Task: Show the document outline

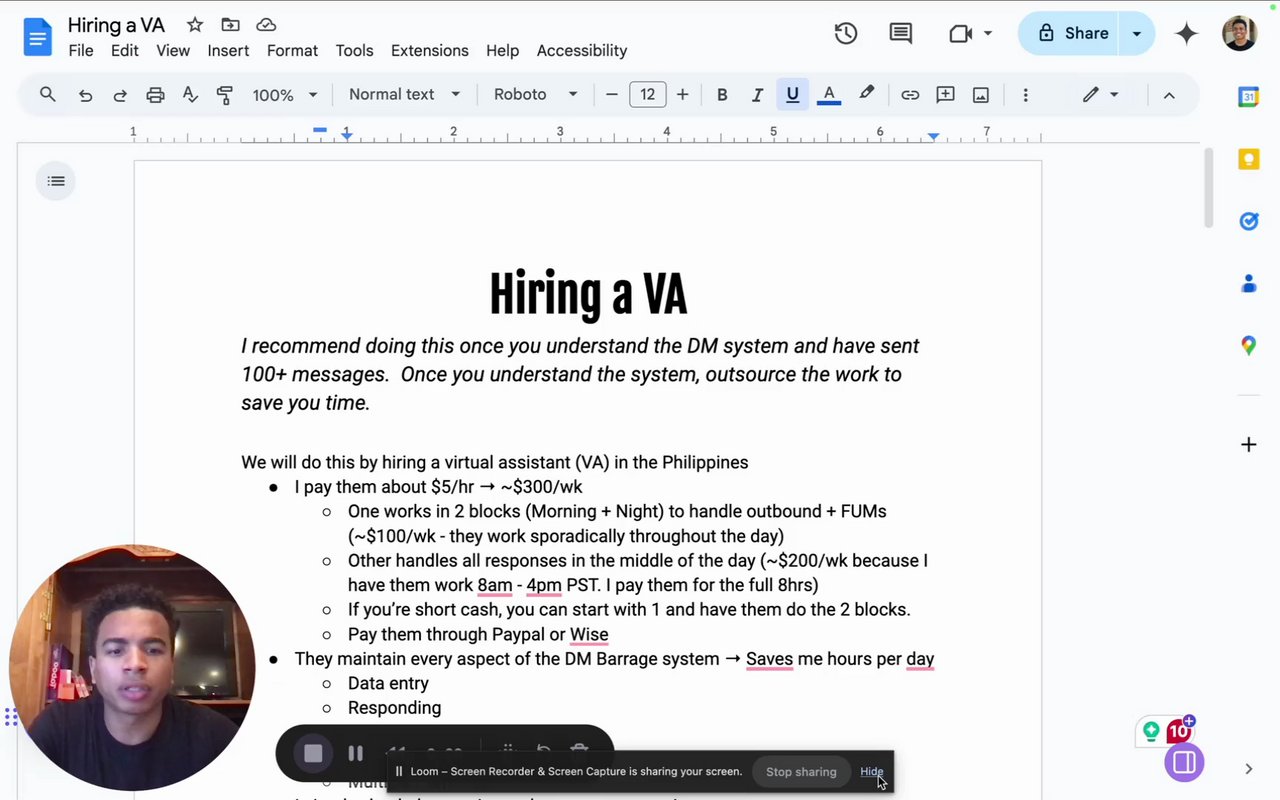Action: coord(56,181)
